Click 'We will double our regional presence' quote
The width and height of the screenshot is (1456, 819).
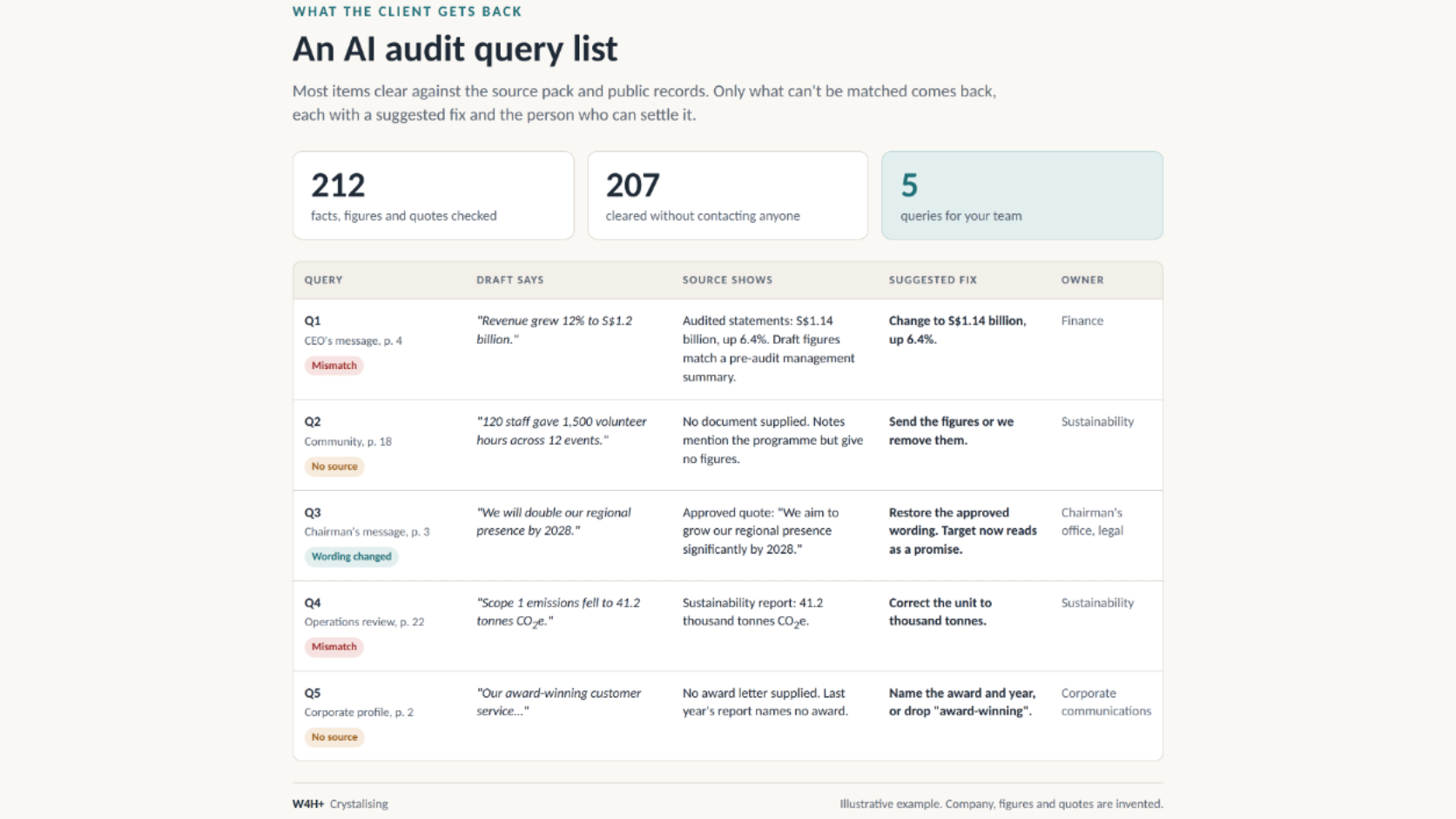click(x=553, y=521)
